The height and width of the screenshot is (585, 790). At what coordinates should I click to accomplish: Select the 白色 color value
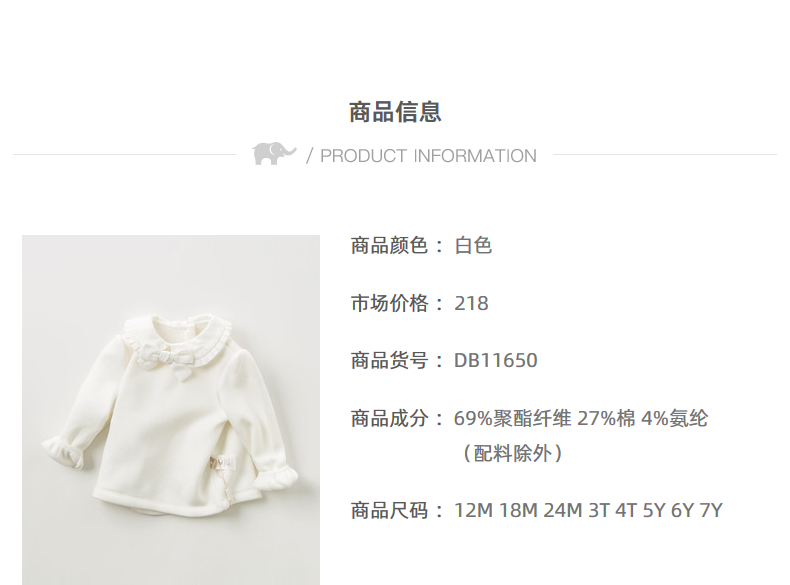tap(473, 246)
